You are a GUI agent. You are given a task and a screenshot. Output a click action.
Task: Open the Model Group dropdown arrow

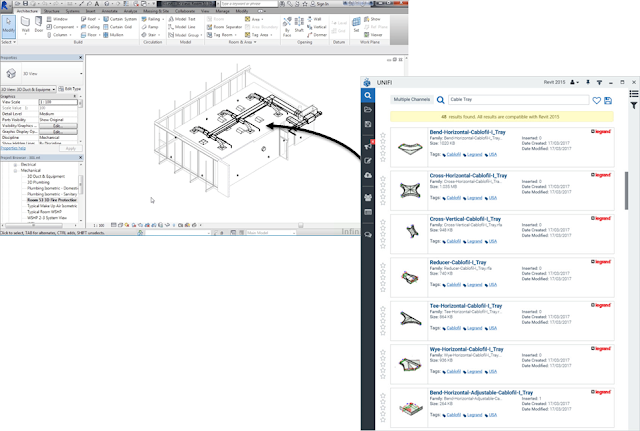point(202,35)
